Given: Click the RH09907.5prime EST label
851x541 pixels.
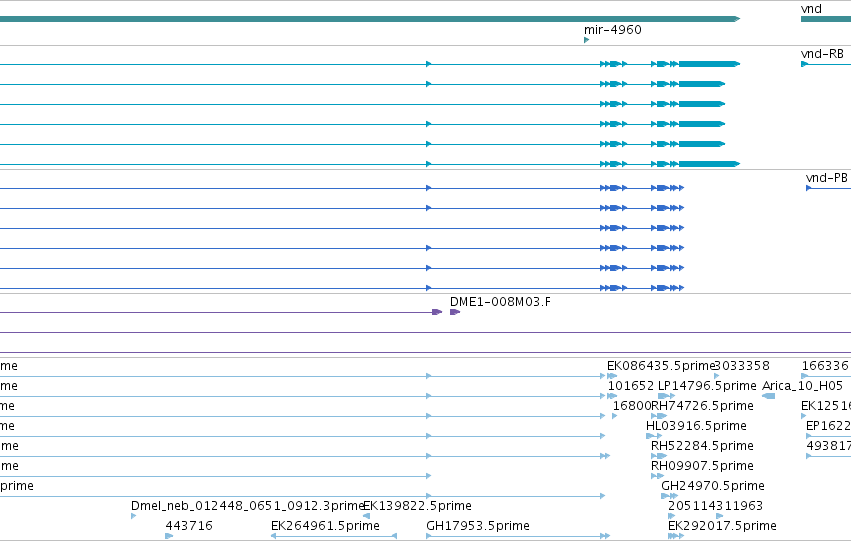Looking at the screenshot, I should point(702,466).
